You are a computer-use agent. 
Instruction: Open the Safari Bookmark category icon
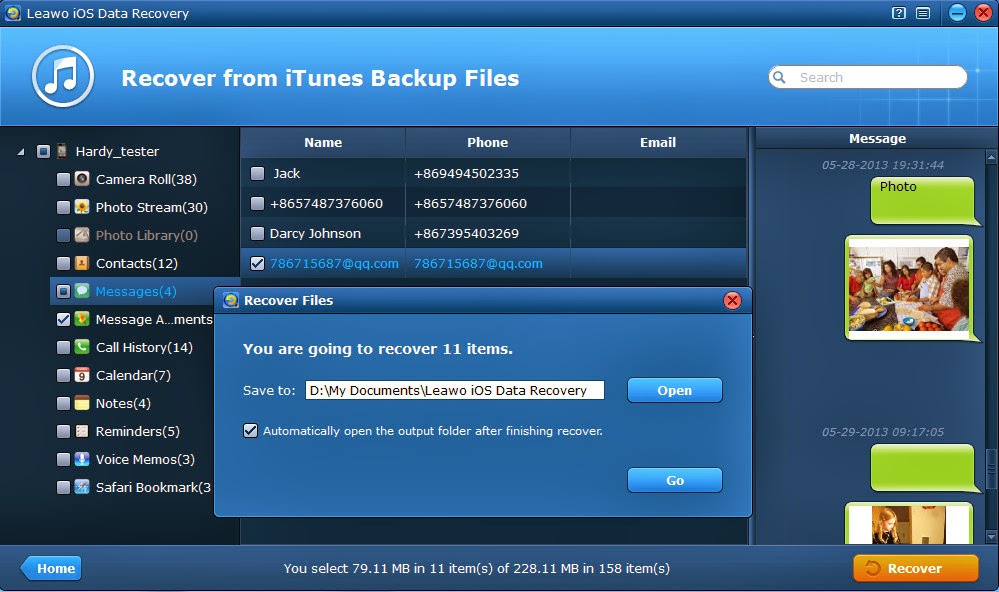pos(80,487)
